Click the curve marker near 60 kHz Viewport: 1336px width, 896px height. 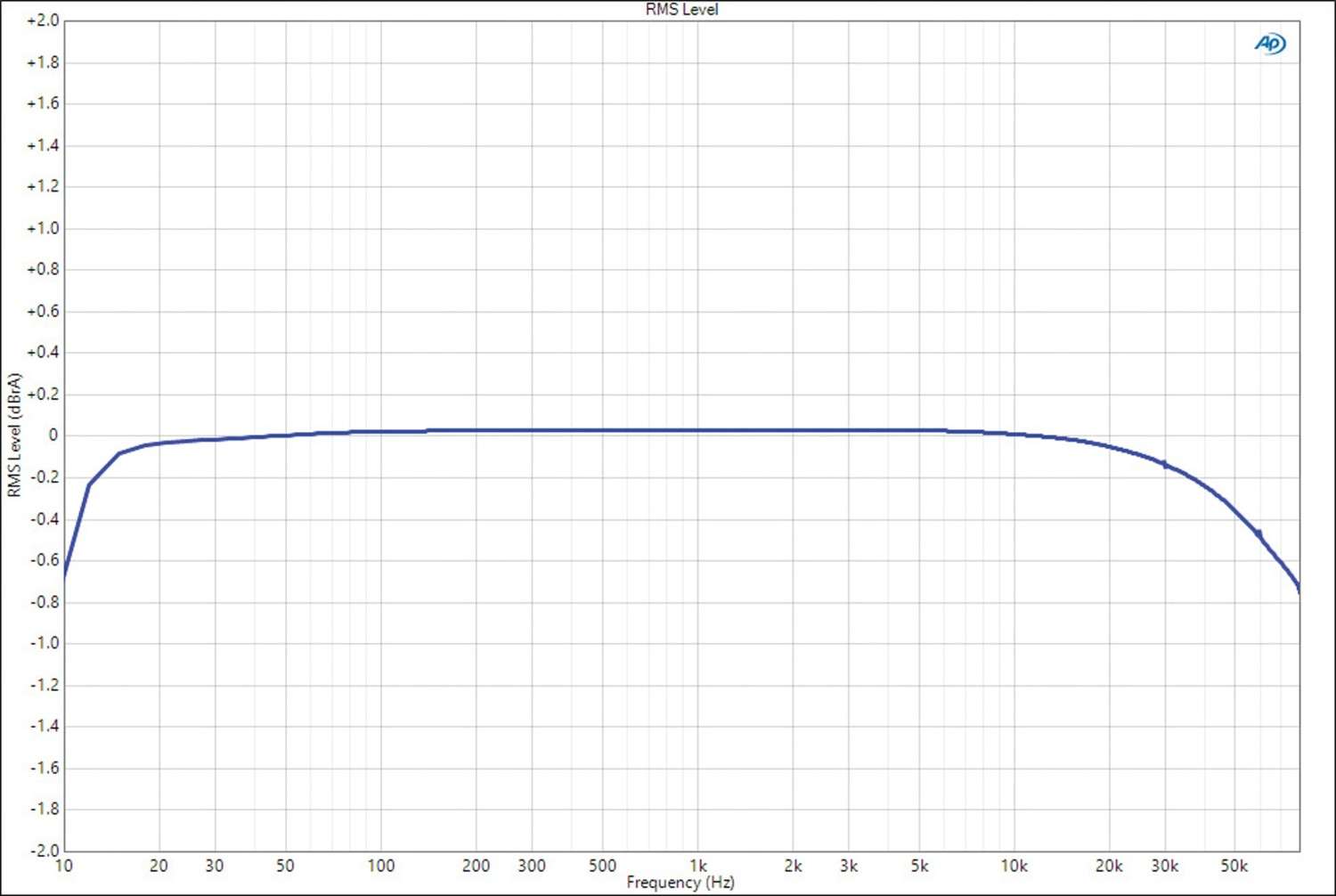[x=1259, y=533]
